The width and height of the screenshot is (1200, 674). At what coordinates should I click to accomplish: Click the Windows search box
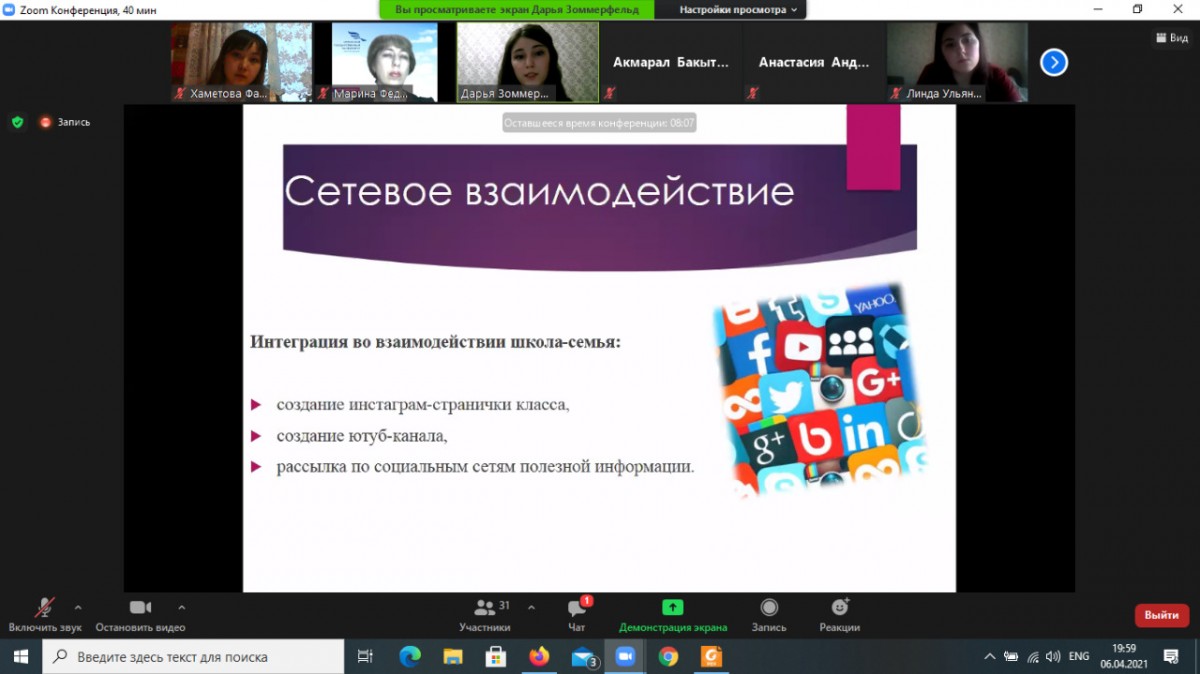195,657
